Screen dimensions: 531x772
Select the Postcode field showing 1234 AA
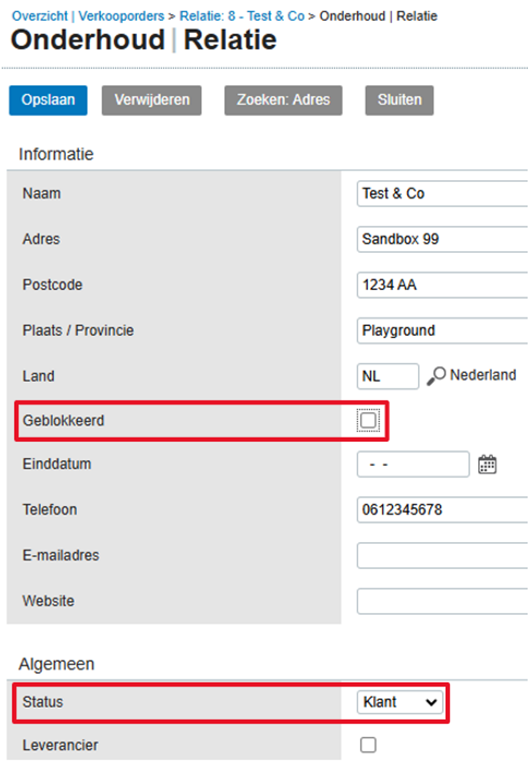pyautogui.click(x=443, y=285)
